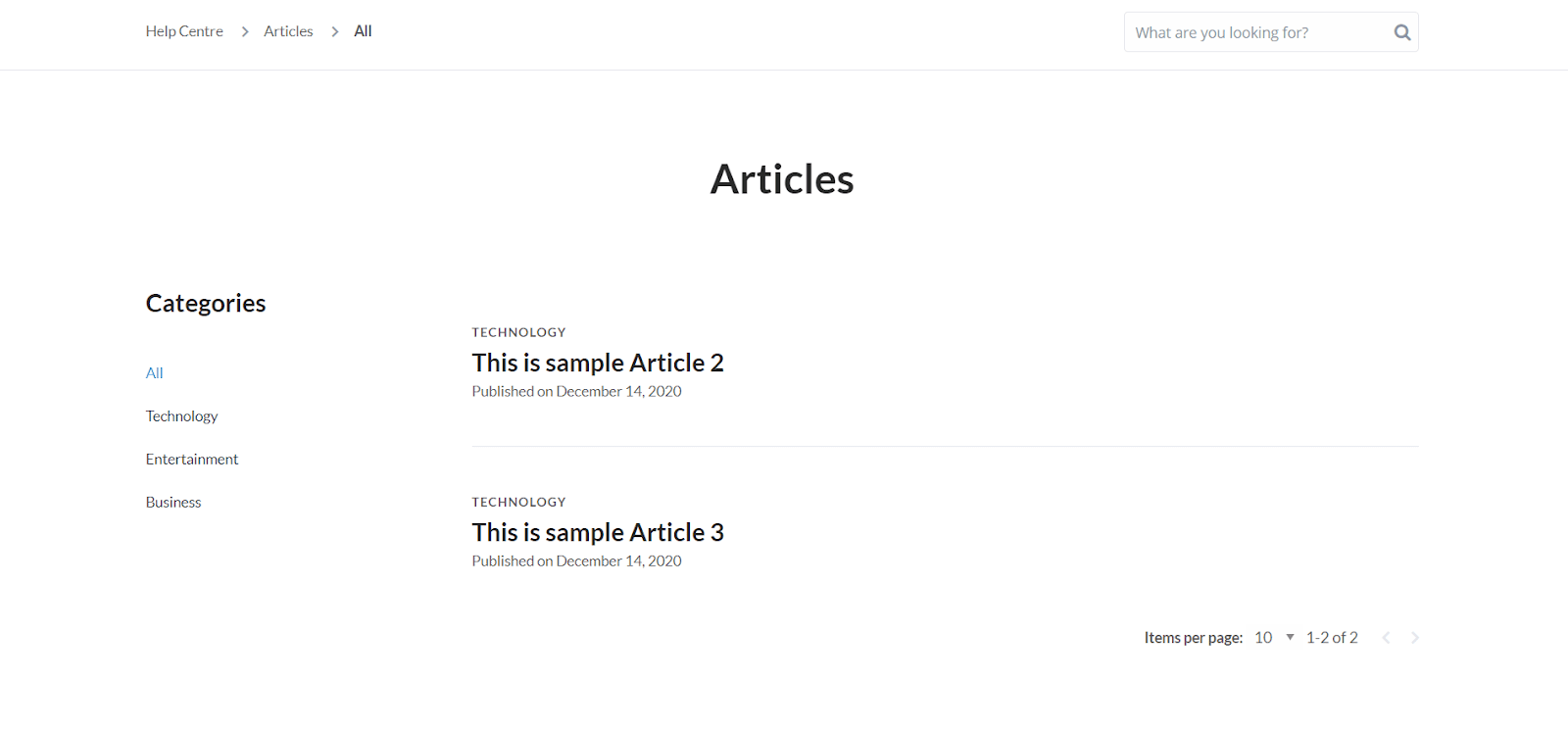This screenshot has height=730, width=1568.
Task: Click the All breadcrumb item
Action: (x=363, y=31)
